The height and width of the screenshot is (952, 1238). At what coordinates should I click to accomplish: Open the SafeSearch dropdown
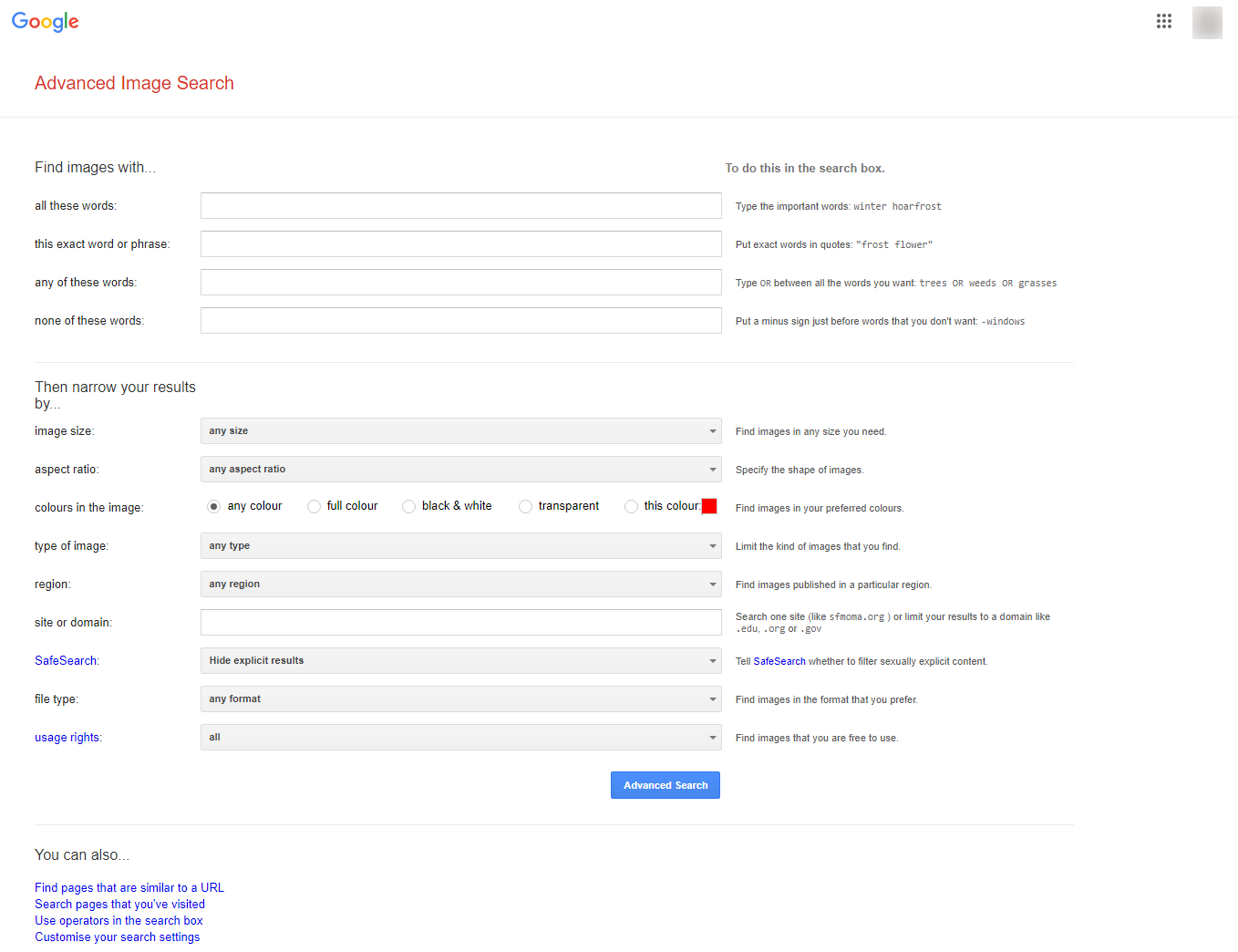(x=461, y=661)
